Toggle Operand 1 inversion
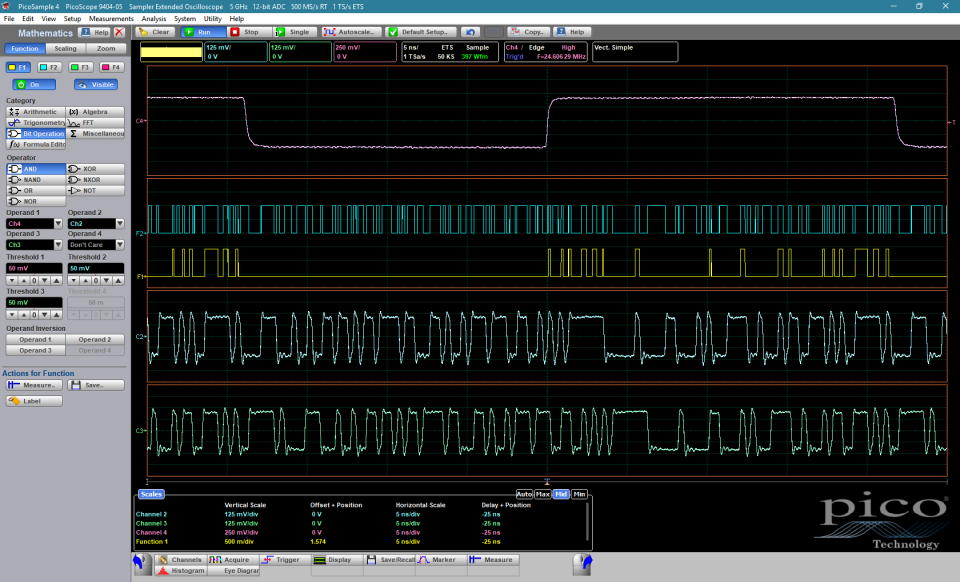The width and height of the screenshot is (960, 582). [35, 340]
